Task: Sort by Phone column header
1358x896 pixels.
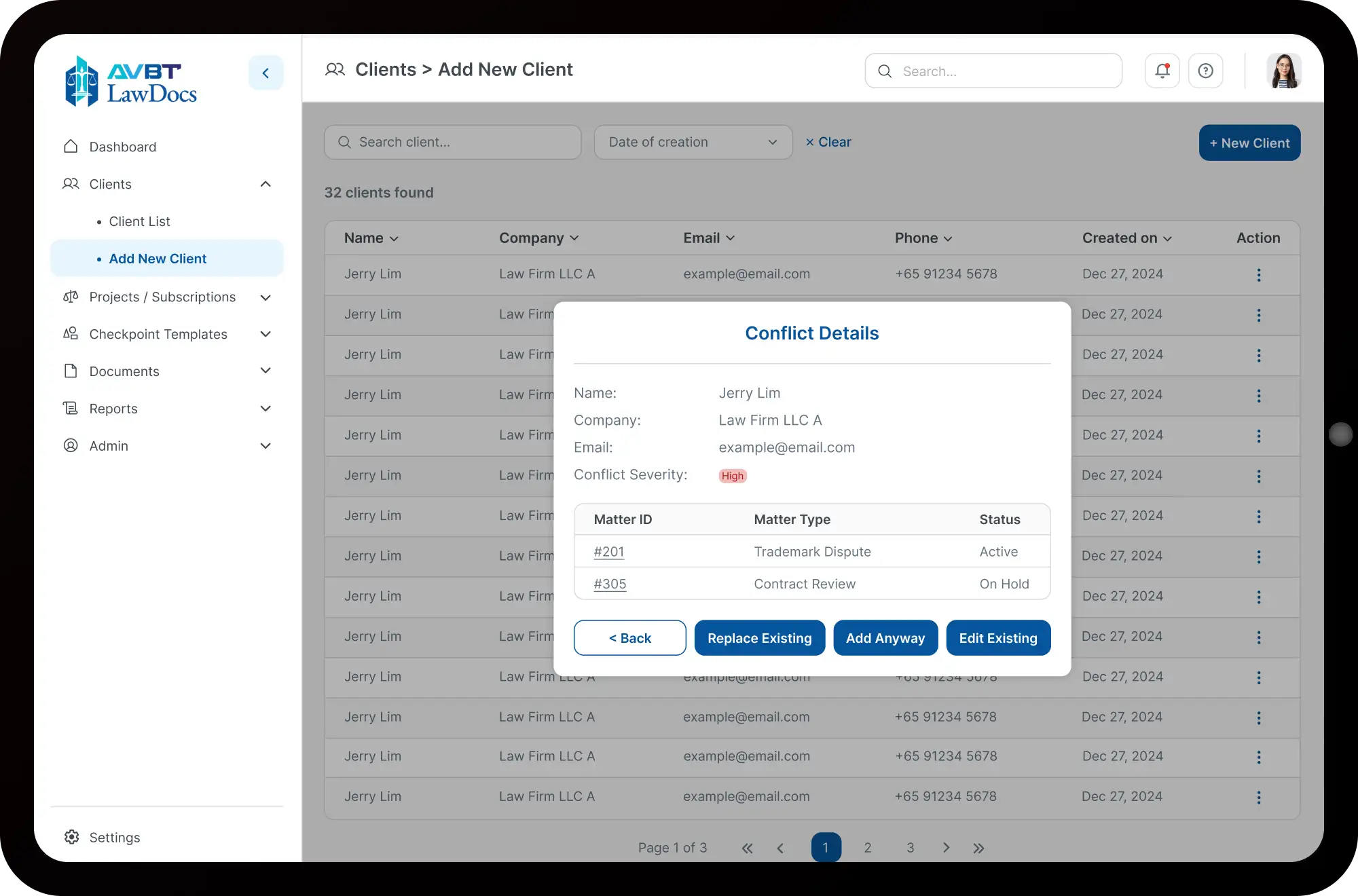Action: (923, 238)
